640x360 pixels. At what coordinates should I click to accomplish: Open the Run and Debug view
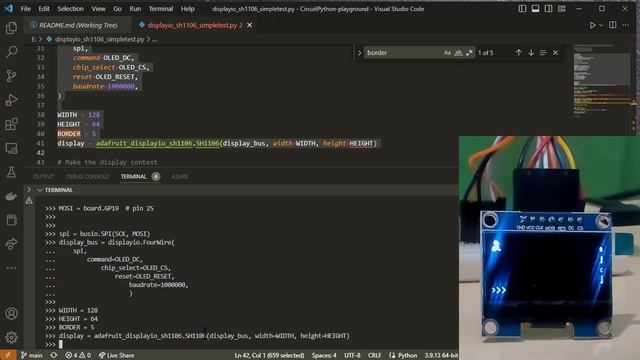click(x=11, y=100)
